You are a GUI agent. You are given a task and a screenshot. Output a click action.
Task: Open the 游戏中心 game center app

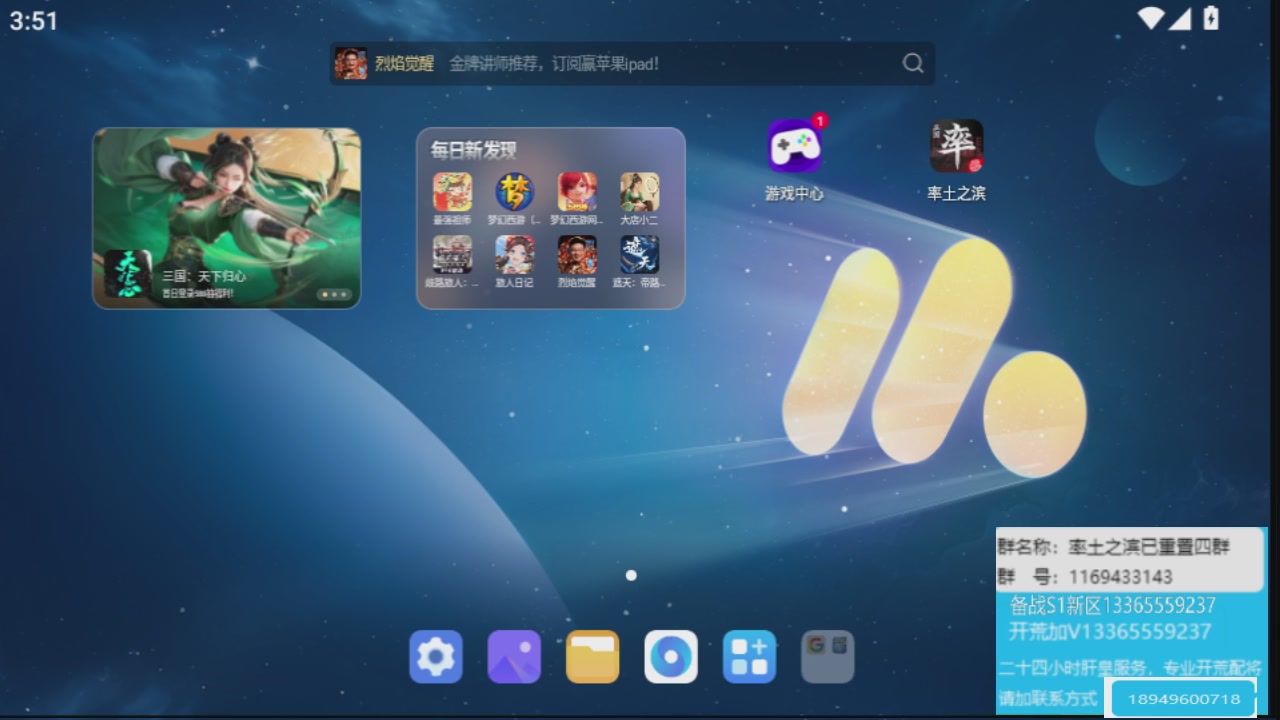click(795, 147)
